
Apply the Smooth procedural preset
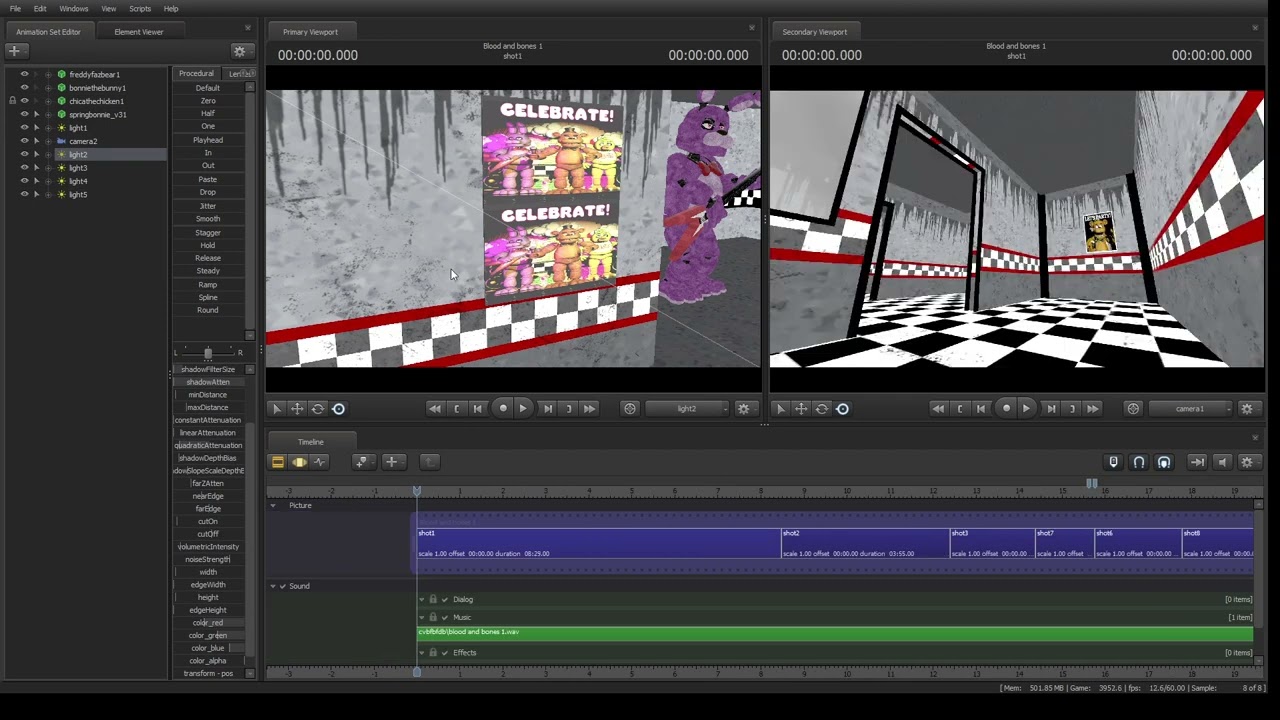click(x=208, y=219)
